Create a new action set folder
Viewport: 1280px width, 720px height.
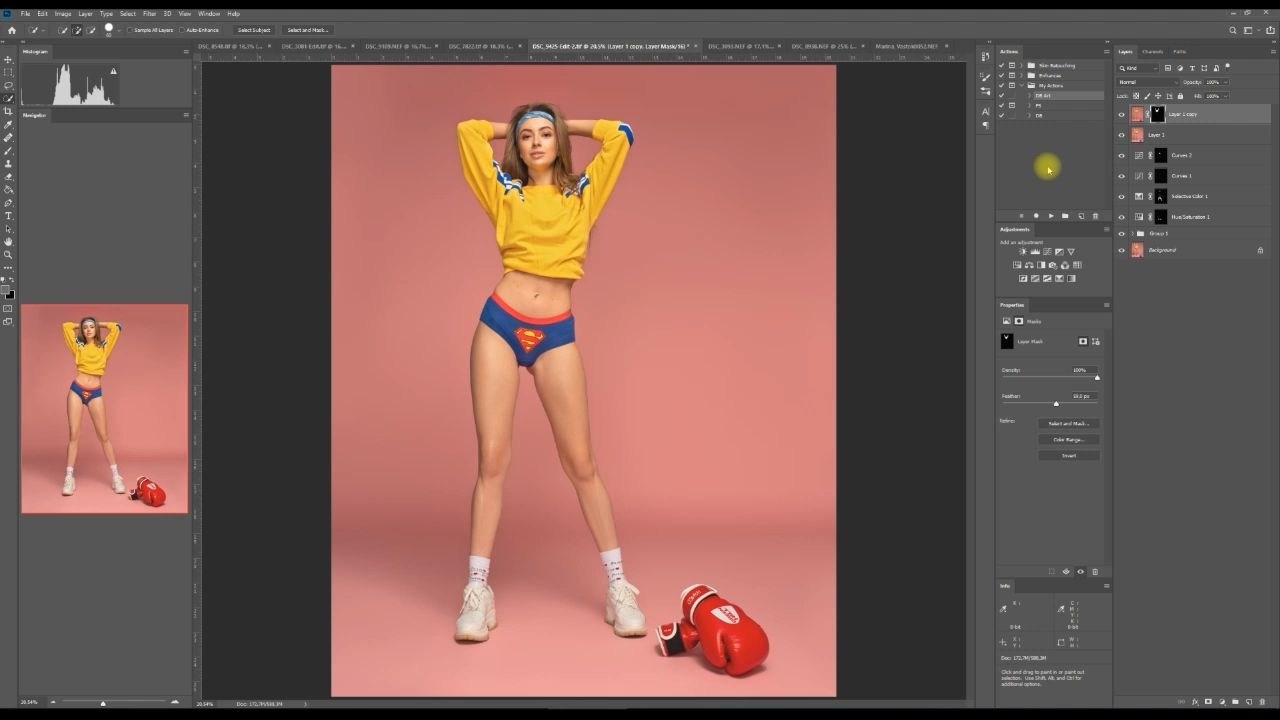point(1065,216)
